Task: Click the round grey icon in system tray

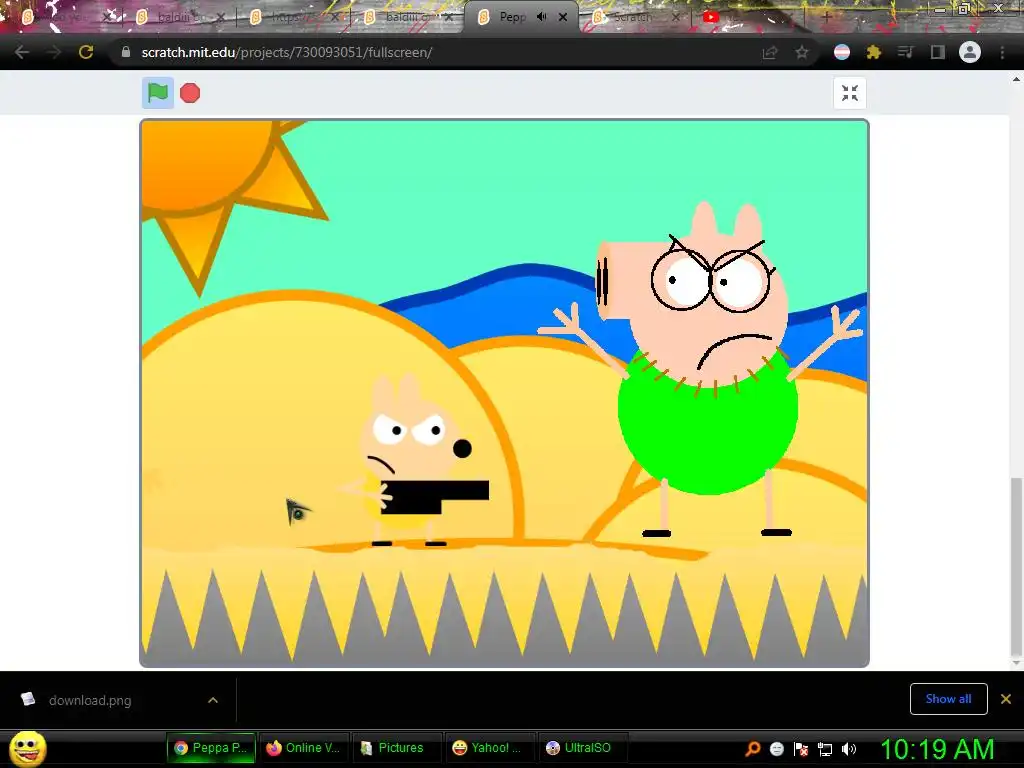Action: (776, 748)
